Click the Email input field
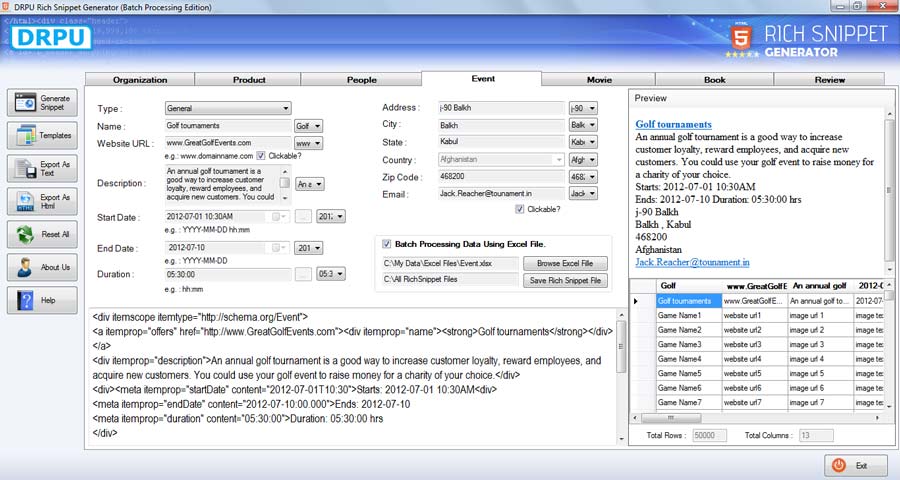The width and height of the screenshot is (900, 480). pos(501,193)
